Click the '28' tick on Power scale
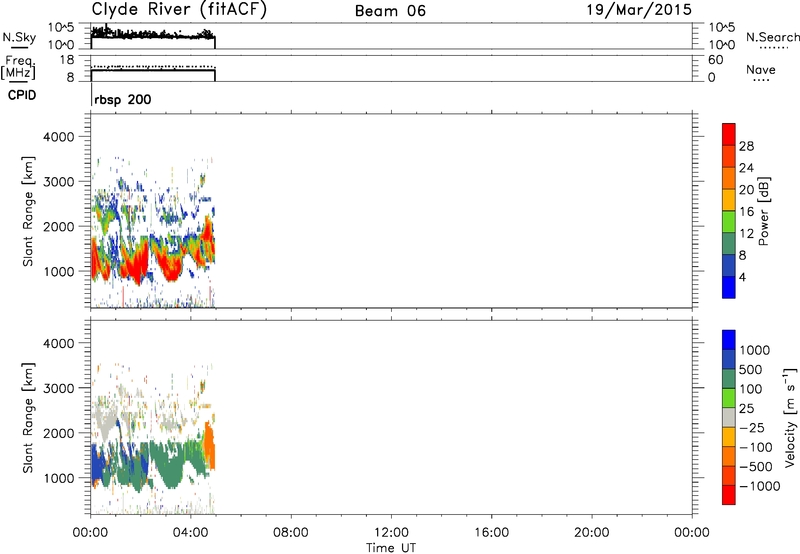 746,146
